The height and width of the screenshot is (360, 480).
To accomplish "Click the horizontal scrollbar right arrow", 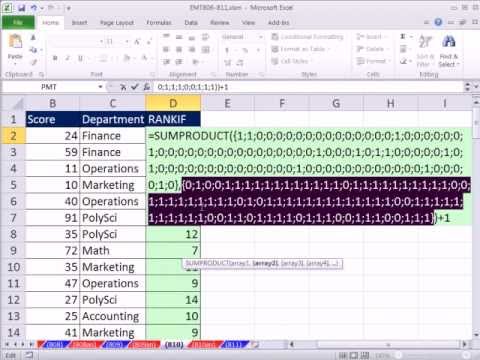I will pyautogui.click(x=464, y=344).
